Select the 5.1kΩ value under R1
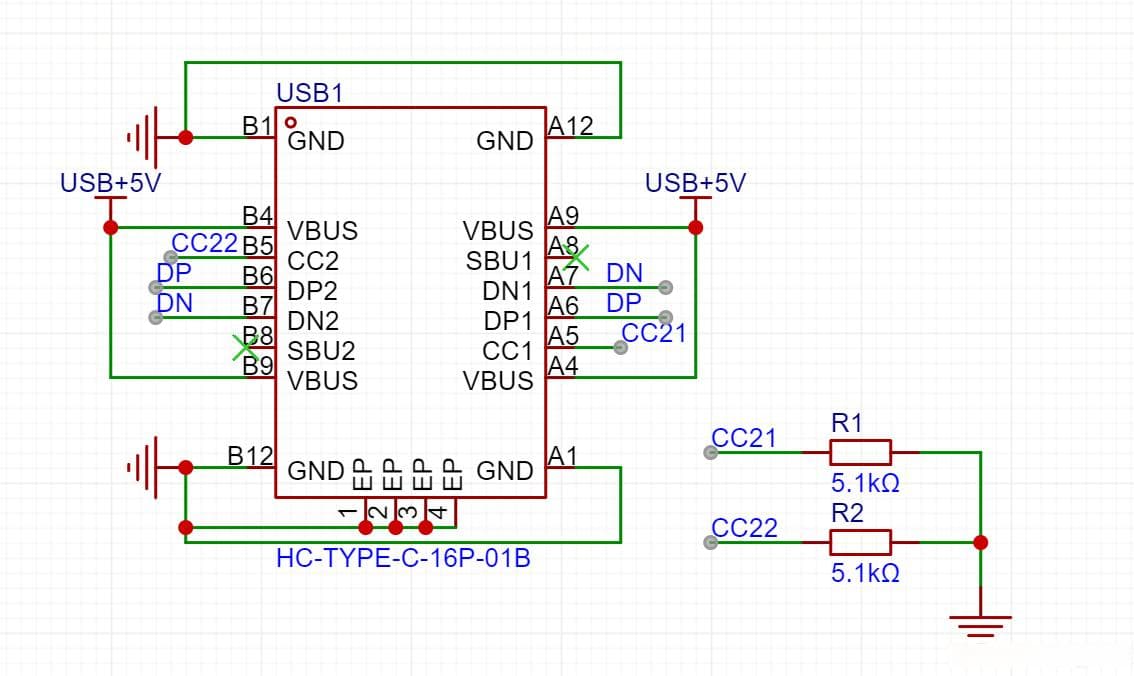The image size is (1134, 676). 865,482
